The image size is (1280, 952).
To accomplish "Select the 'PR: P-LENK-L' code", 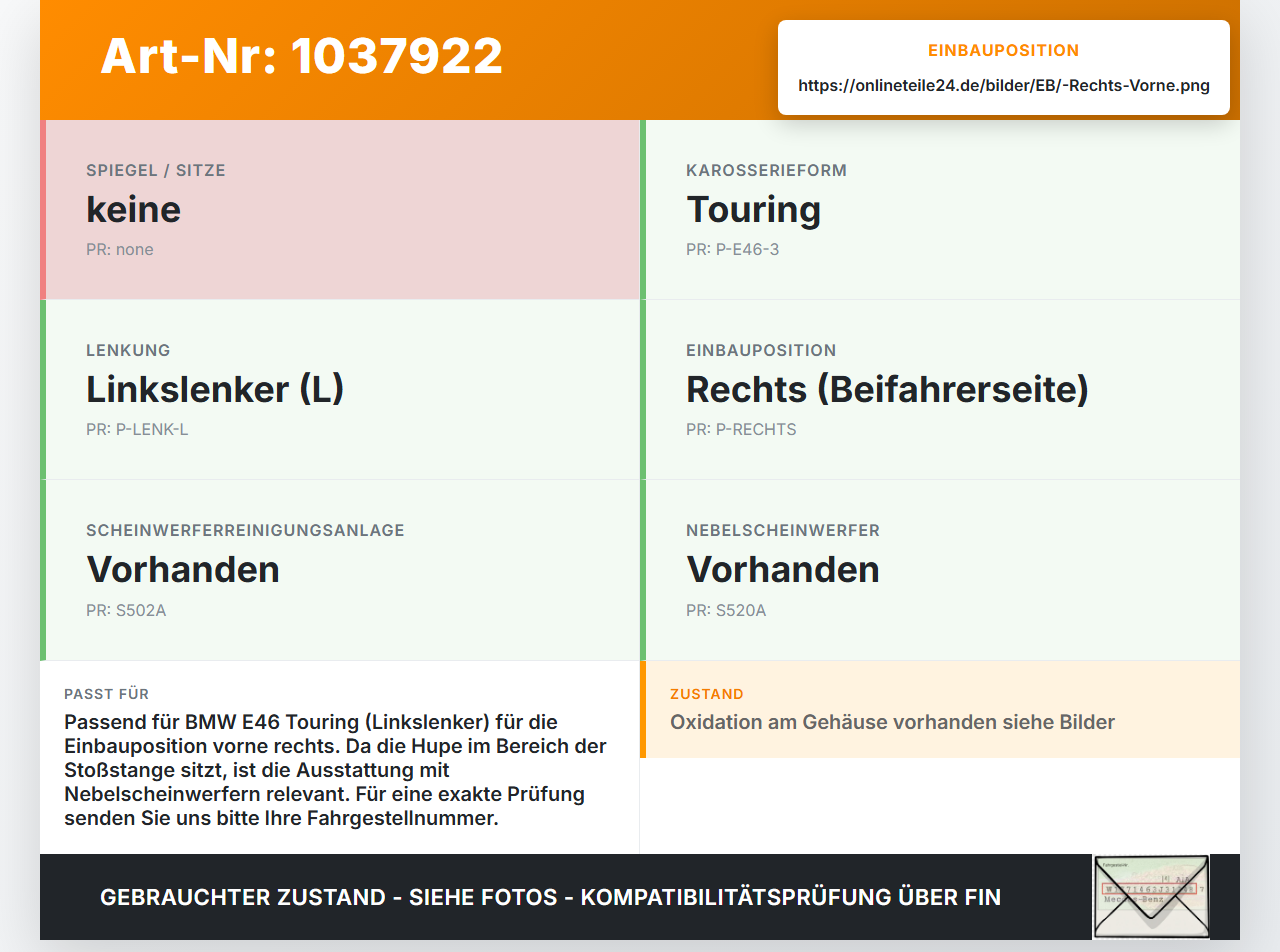I will [x=137, y=430].
